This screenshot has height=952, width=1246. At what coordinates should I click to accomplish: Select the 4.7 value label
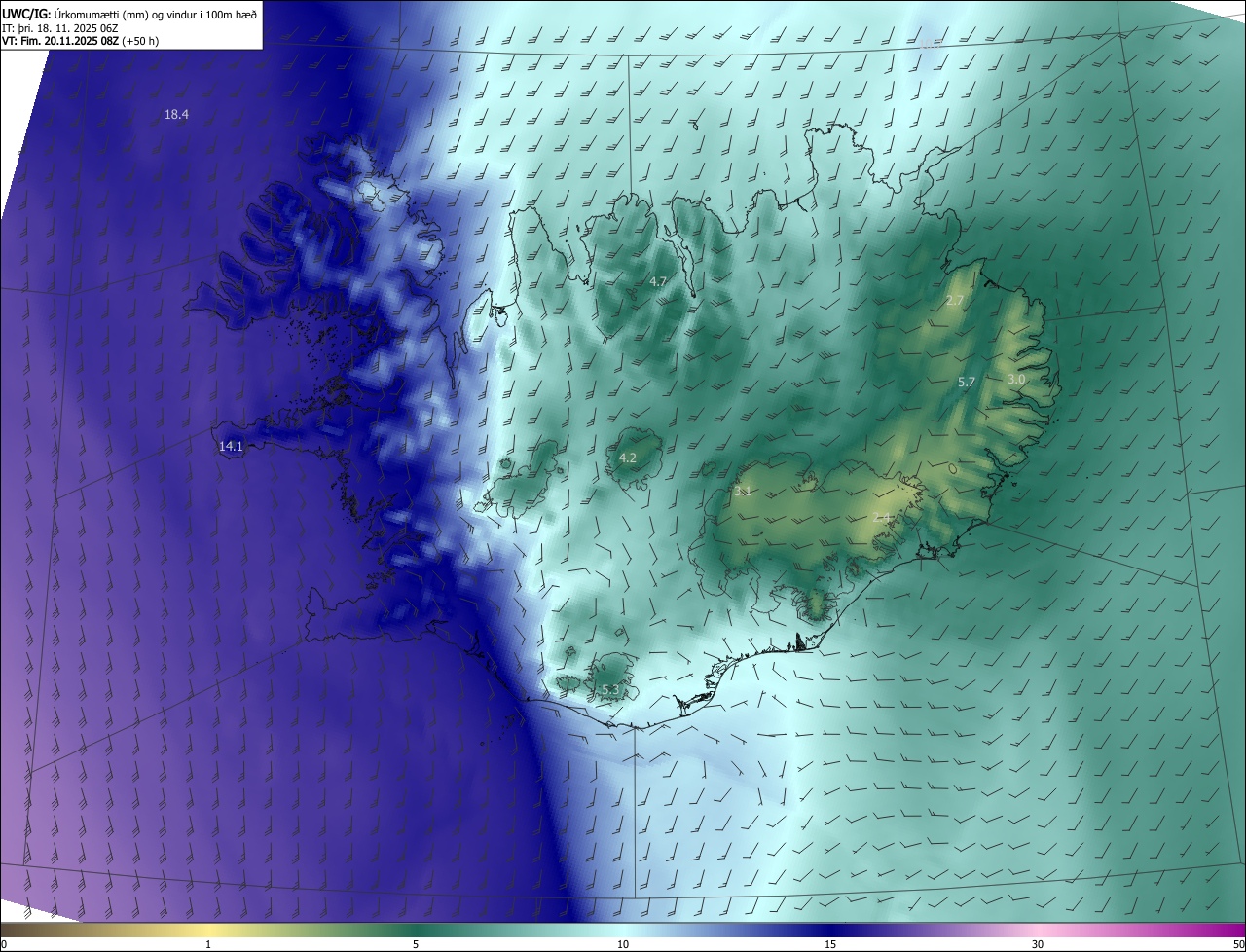click(658, 282)
